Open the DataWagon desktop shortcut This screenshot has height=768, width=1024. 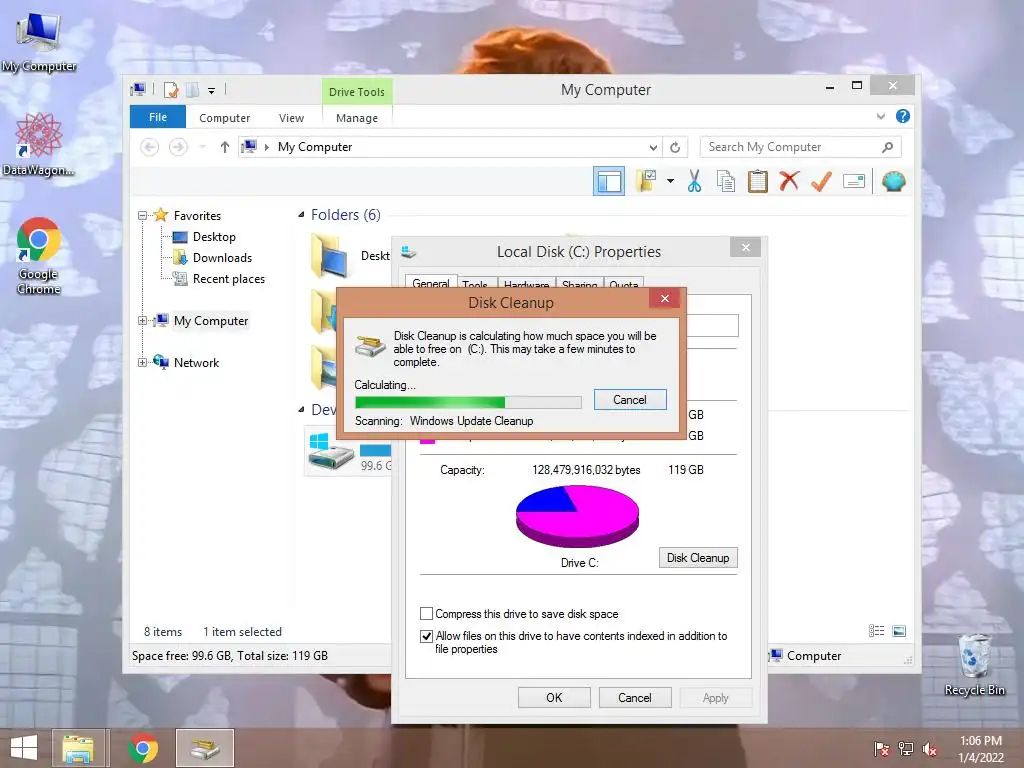39,144
